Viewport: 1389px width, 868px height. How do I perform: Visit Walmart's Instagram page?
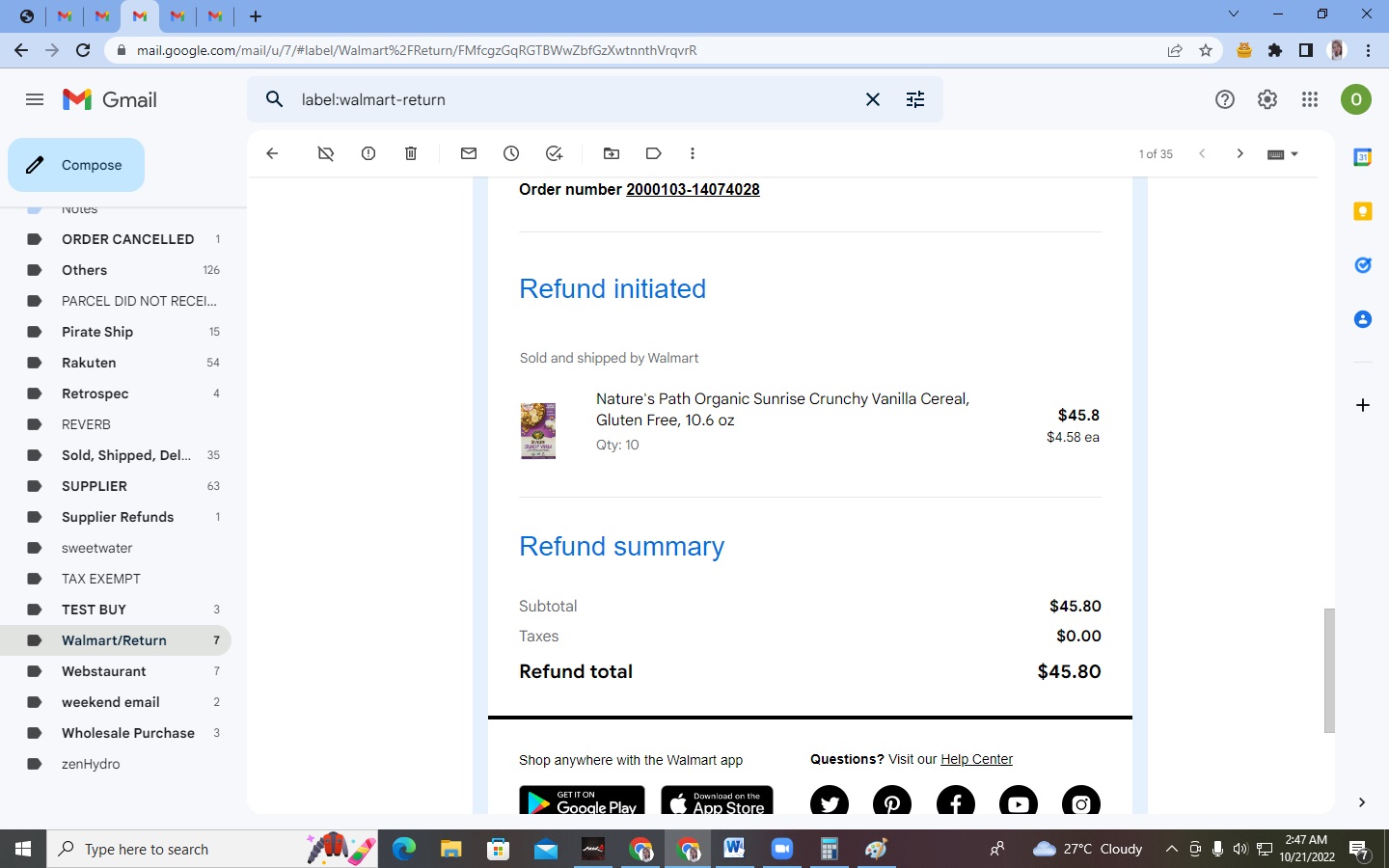click(x=1081, y=801)
